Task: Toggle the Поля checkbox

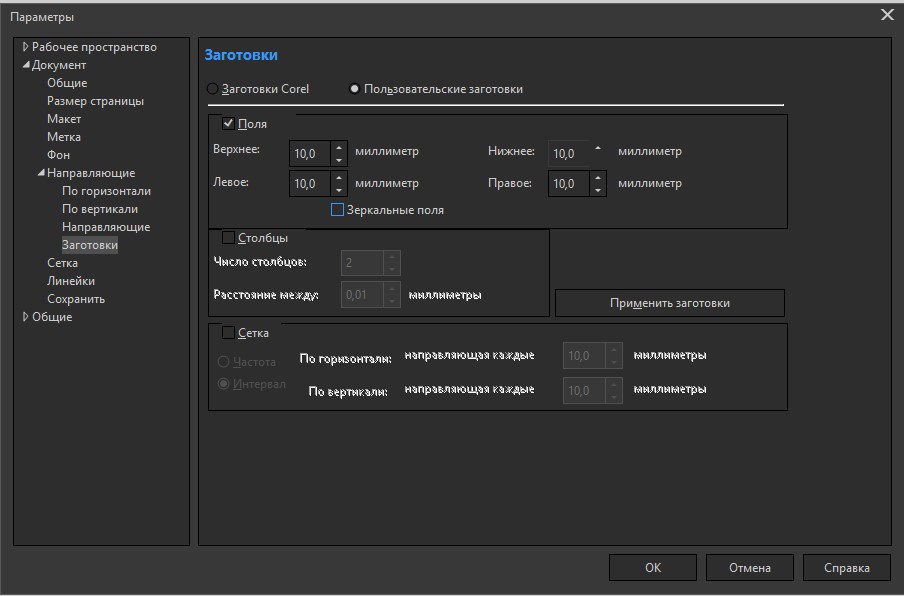Action: pos(228,124)
